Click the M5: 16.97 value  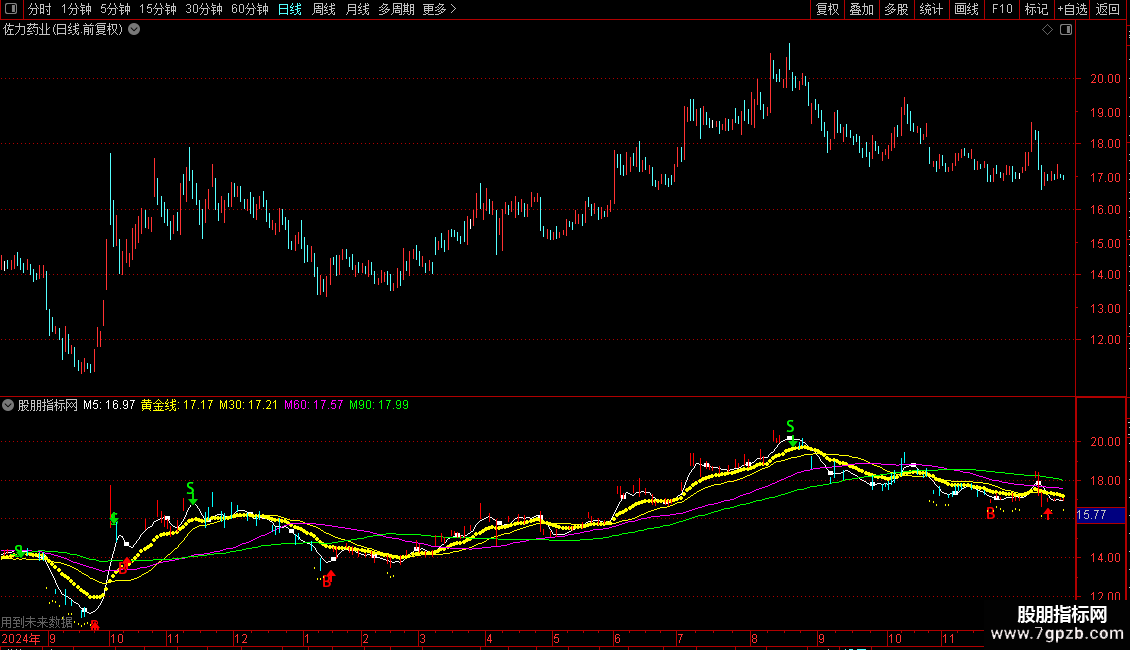click(x=109, y=405)
